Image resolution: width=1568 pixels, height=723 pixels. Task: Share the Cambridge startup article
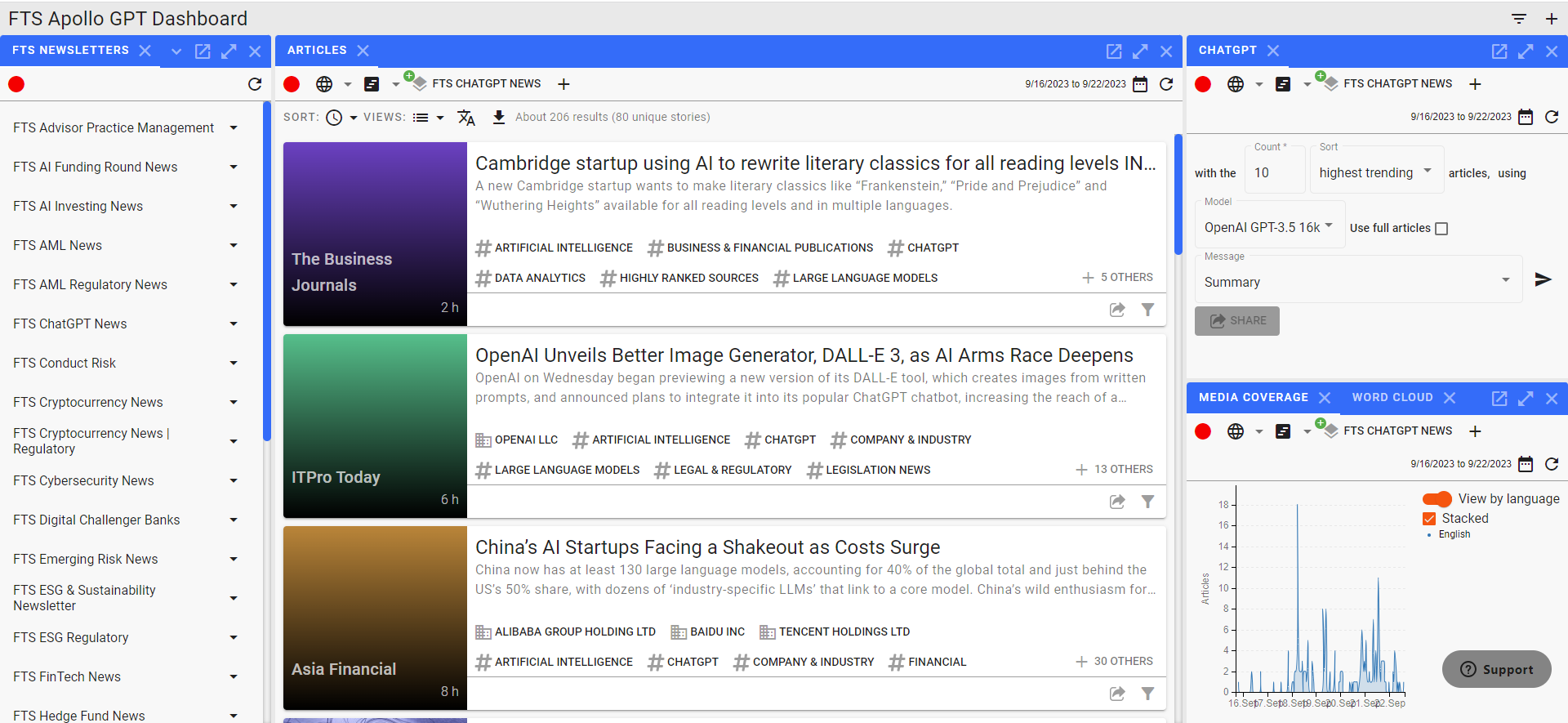[1117, 310]
